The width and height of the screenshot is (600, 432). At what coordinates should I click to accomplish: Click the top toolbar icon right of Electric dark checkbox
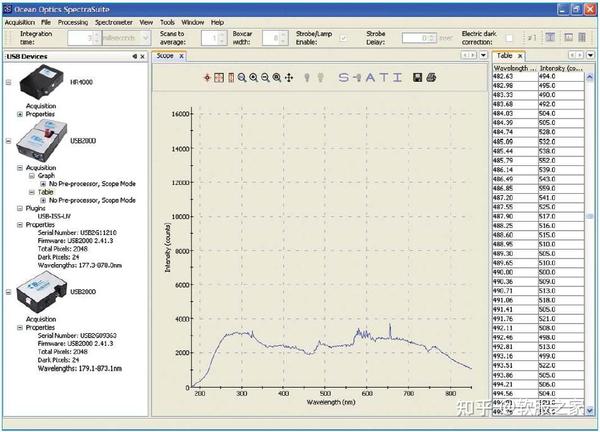[x=532, y=37]
